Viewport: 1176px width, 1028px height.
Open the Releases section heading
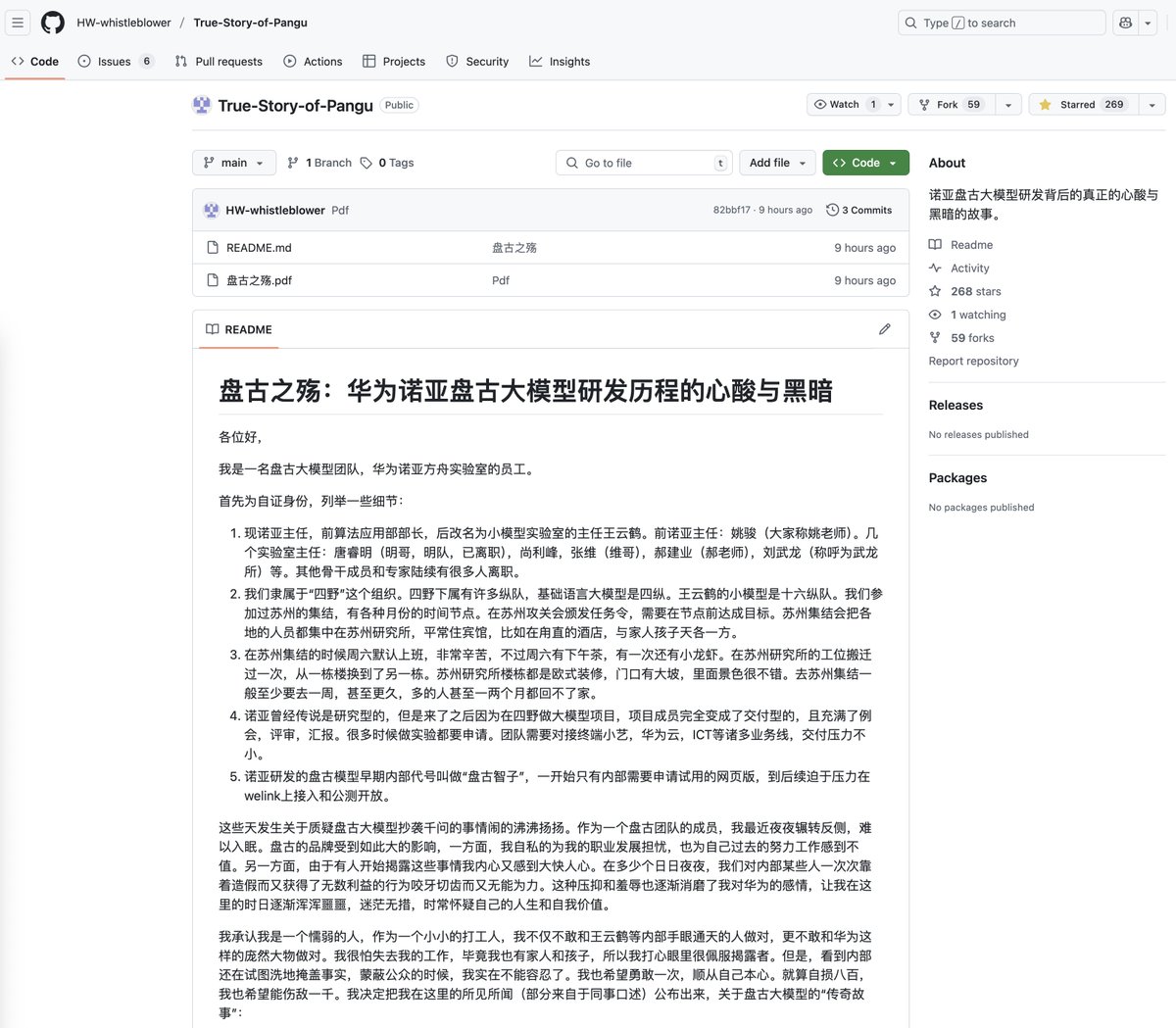pos(955,405)
